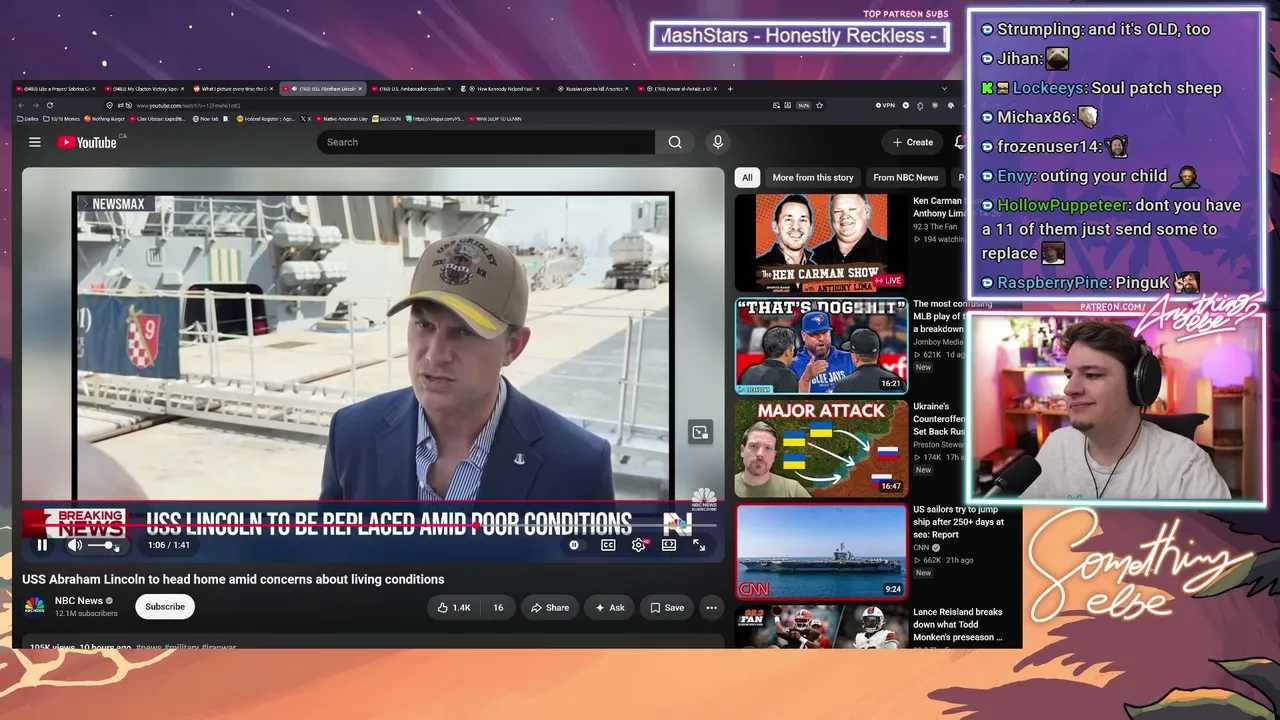Image resolution: width=1280 pixels, height=720 pixels.
Task: Open the Nothing Burger bookmark
Action: point(105,119)
